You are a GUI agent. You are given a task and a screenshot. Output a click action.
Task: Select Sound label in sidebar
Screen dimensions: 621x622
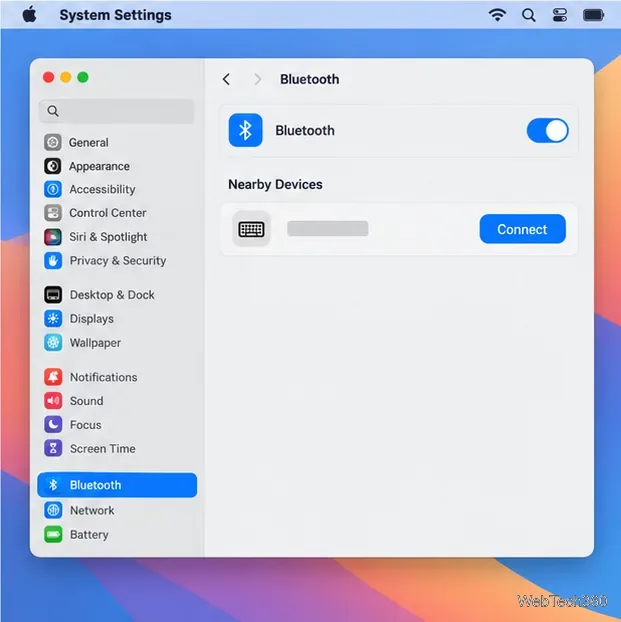click(87, 401)
